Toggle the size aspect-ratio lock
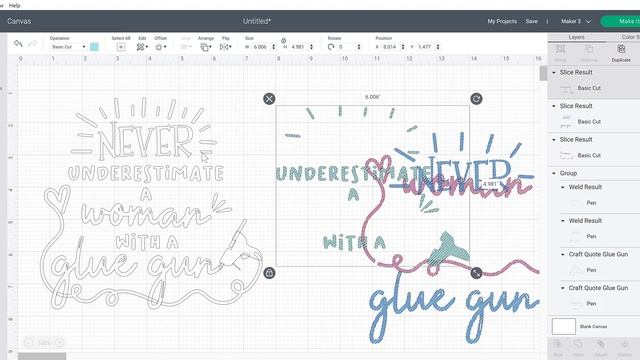The height and width of the screenshot is (360, 640). click(283, 40)
